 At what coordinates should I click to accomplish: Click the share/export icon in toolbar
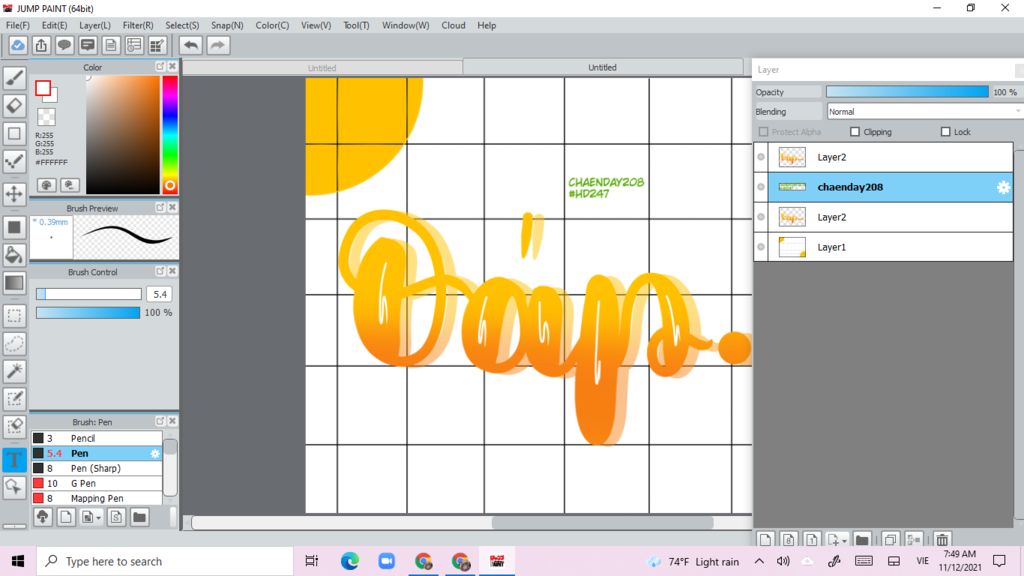click(41, 45)
